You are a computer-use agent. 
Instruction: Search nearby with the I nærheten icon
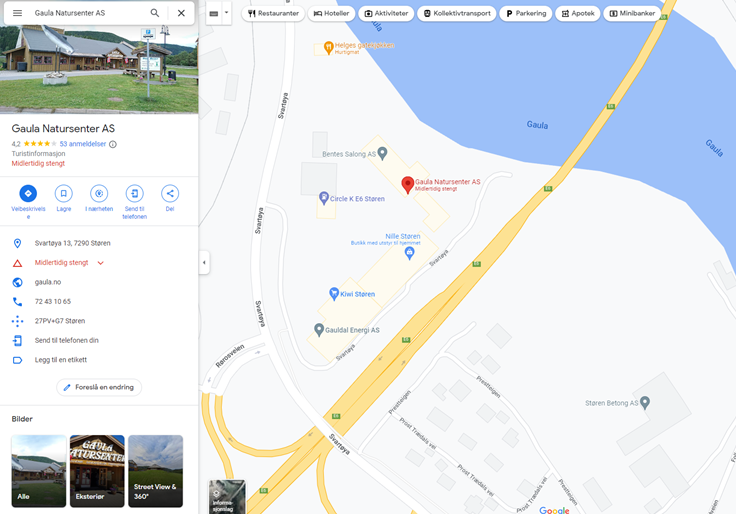[99, 193]
